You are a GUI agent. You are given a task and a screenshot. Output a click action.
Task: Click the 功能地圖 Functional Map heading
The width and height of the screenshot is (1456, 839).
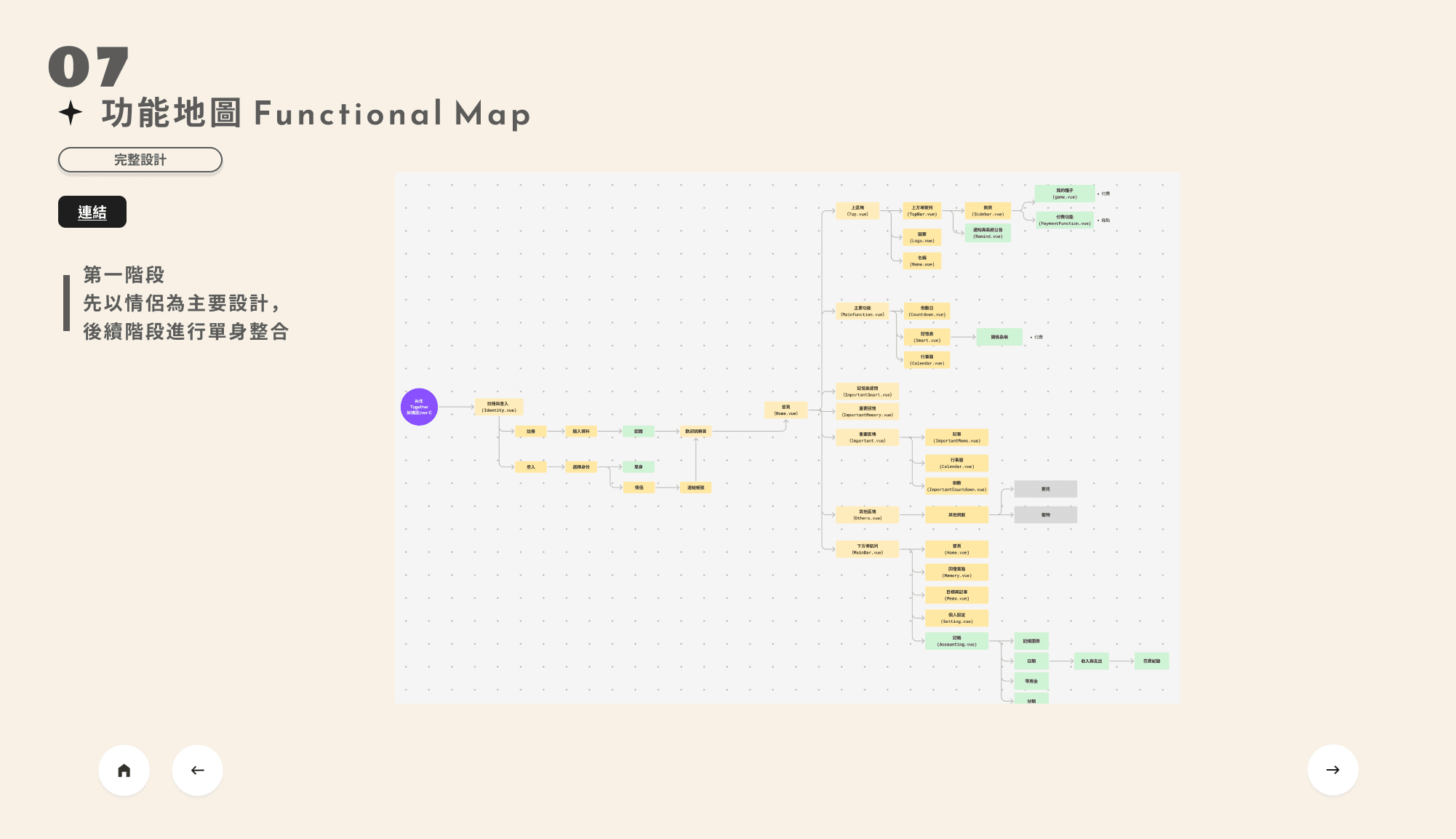pos(316,114)
